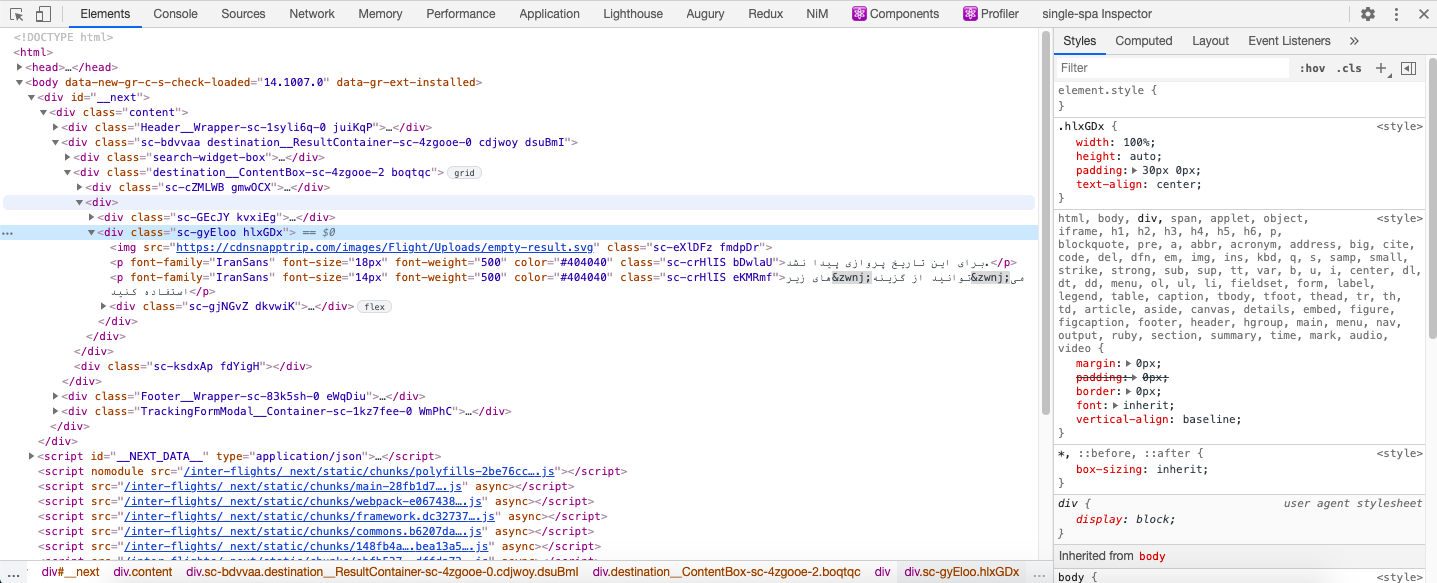
Task: Select div.sc-gyEloo.hlxGDx breadcrumb item
Action: click(962, 572)
